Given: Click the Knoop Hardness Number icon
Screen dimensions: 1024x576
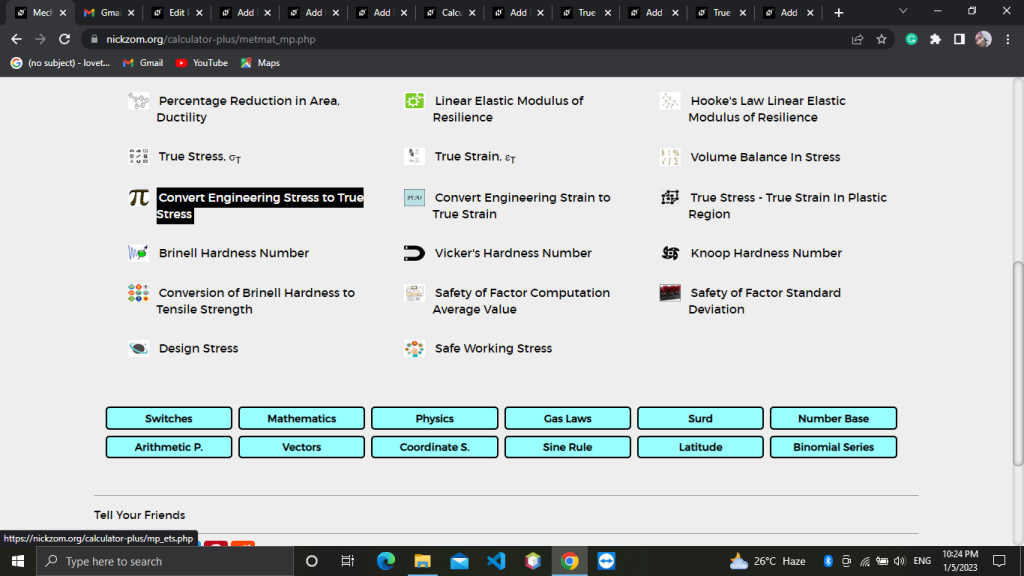Looking at the screenshot, I should click(x=670, y=253).
